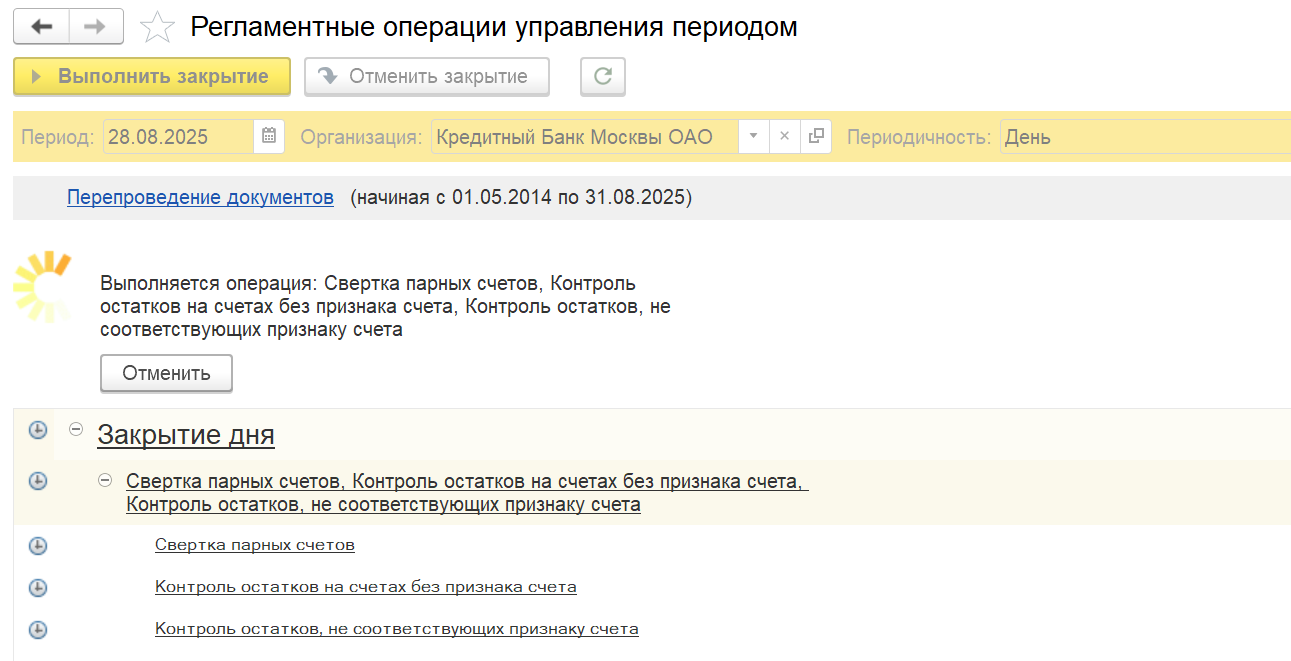This screenshot has height=661, width=1291.
Task: Open the Перепроведение документов link
Action: coord(200,197)
